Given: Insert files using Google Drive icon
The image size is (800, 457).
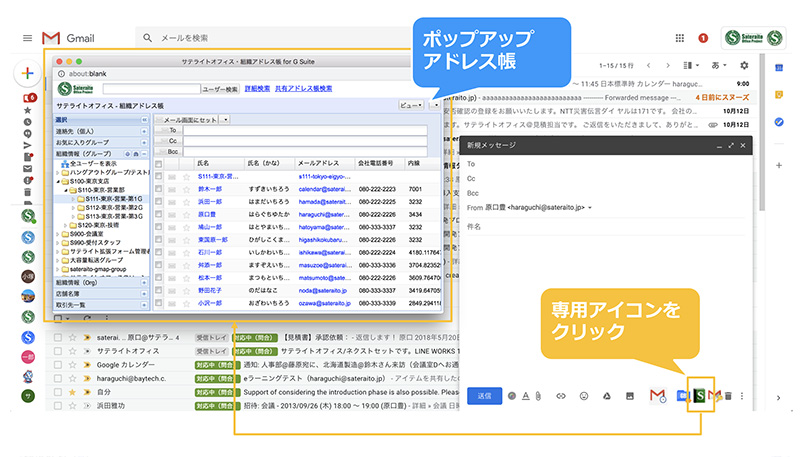Looking at the screenshot, I should (607, 396).
